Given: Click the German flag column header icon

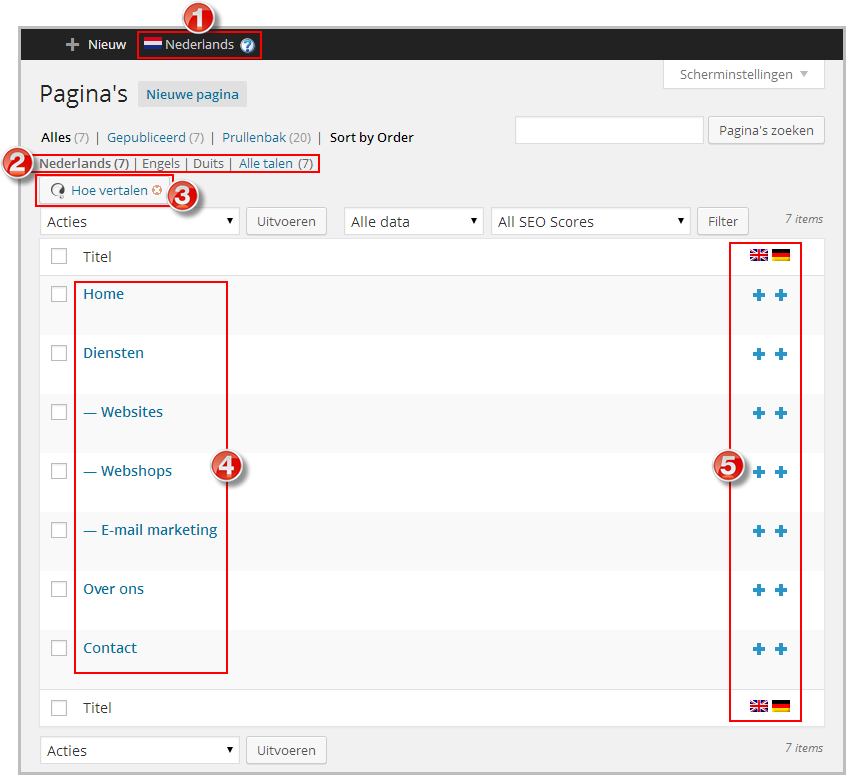Looking at the screenshot, I should (781, 256).
